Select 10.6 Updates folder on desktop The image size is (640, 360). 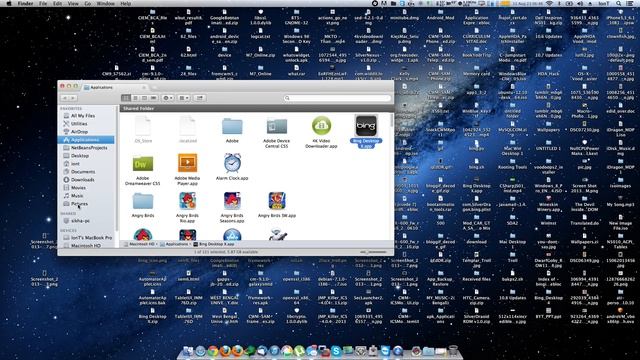(x=548, y=34)
